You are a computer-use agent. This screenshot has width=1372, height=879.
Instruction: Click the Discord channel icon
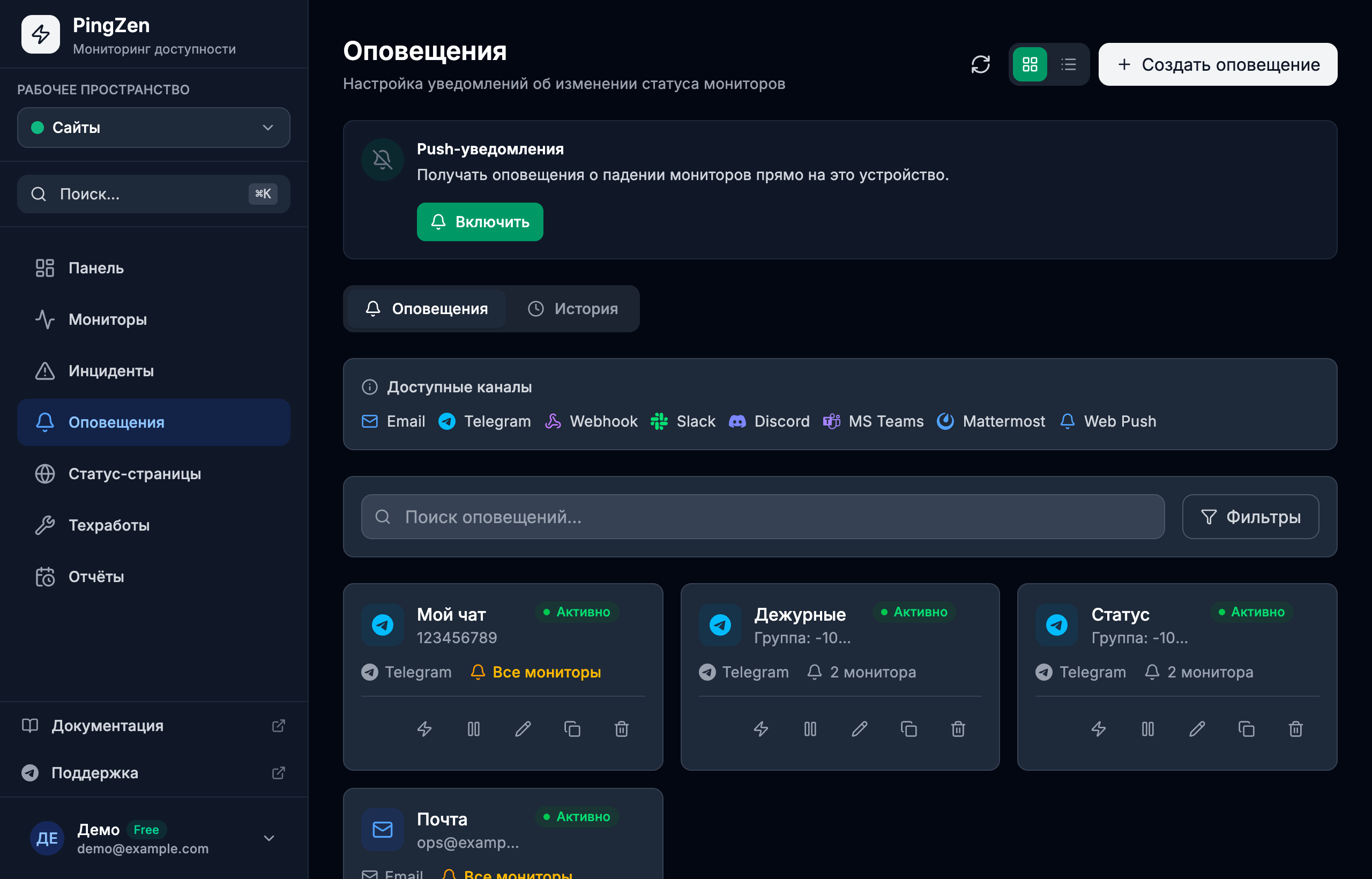tap(737, 421)
